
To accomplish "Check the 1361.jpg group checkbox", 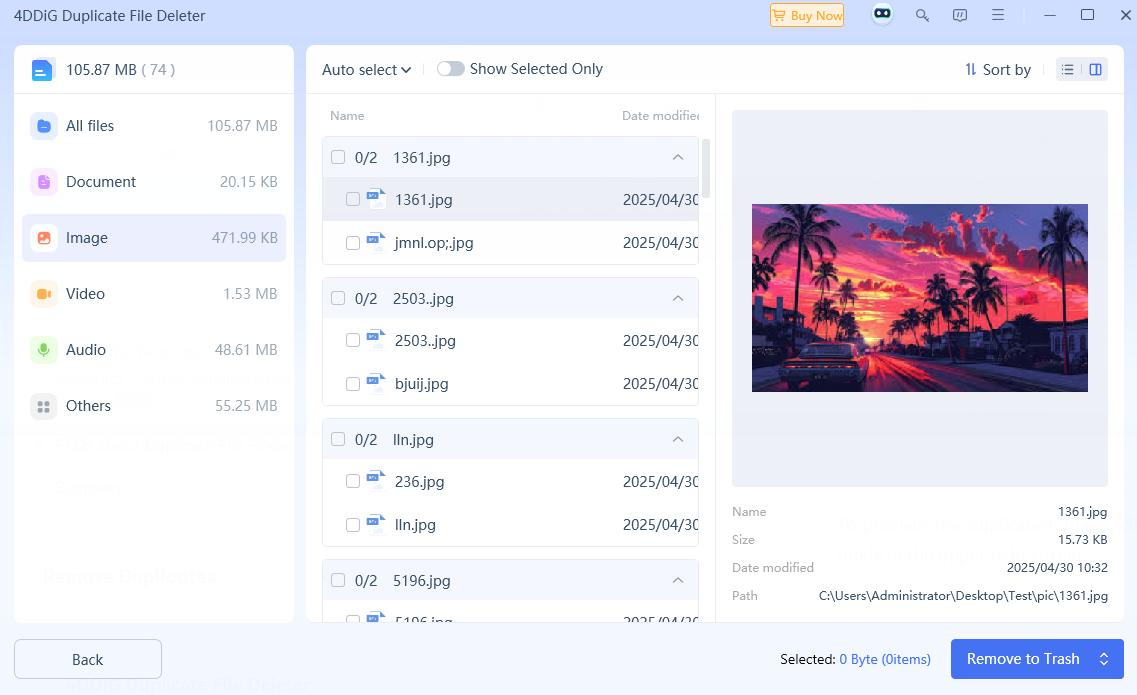I will click(x=337, y=157).
